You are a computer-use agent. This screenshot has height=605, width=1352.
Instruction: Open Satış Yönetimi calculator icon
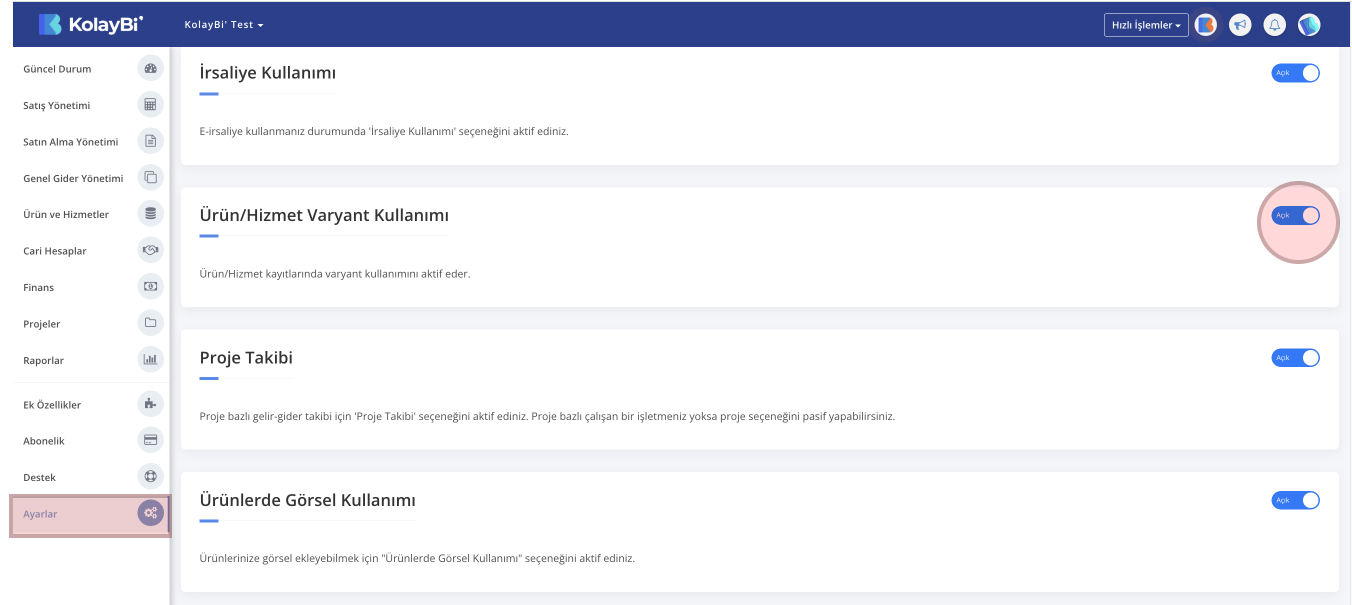[x=150, y=105]
